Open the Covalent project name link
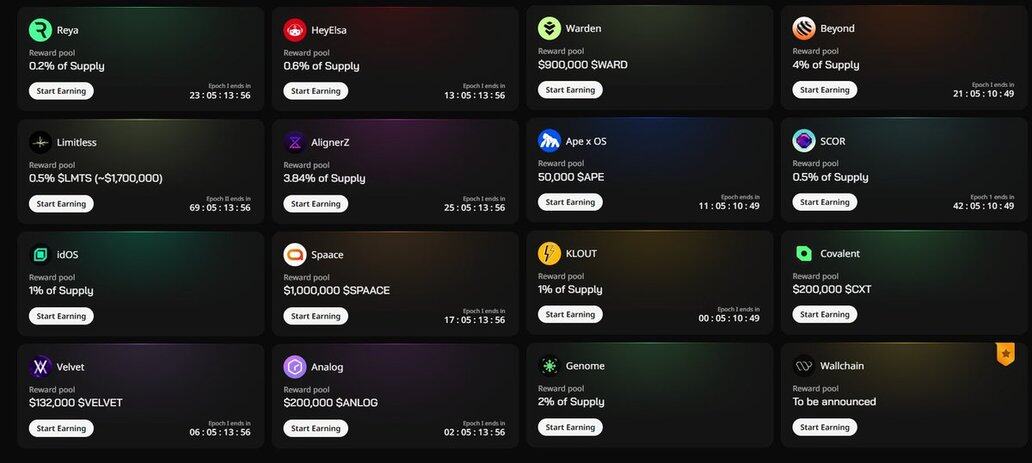1032x463 pixels. [840, 253]
